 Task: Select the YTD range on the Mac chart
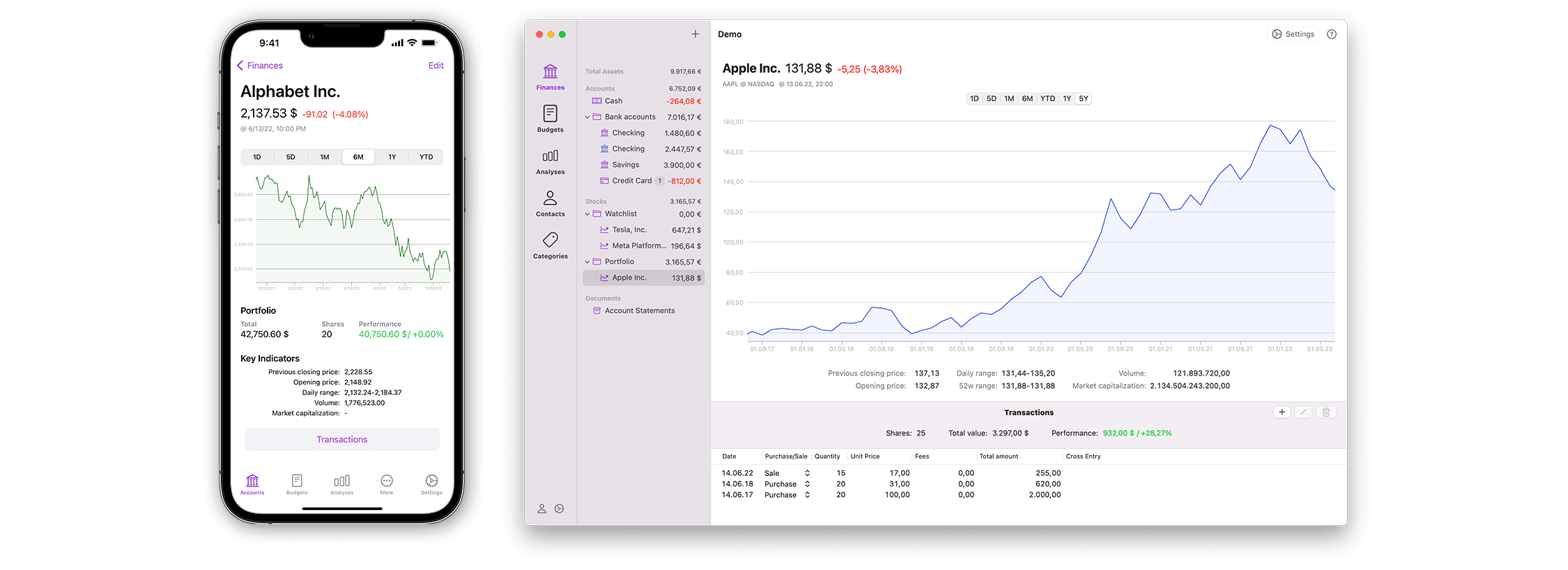pos(1047,99)
